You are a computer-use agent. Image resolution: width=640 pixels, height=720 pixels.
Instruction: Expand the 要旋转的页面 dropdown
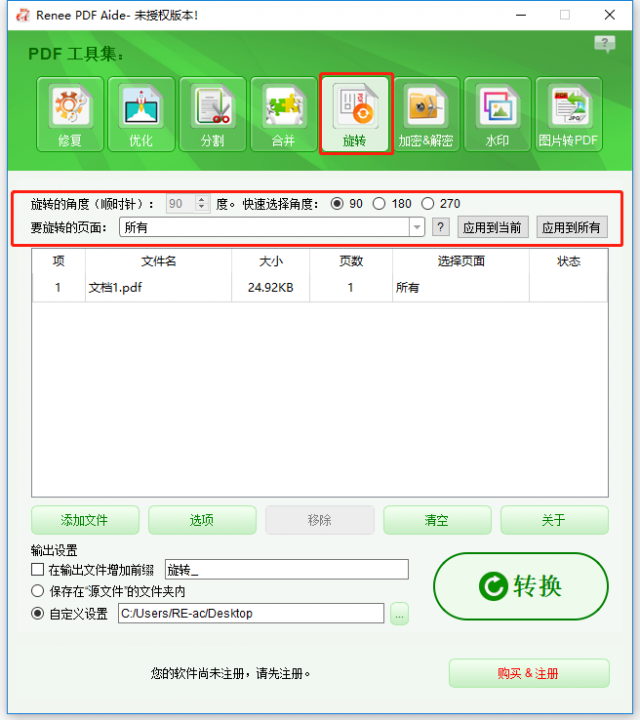[x=417, y=227]
